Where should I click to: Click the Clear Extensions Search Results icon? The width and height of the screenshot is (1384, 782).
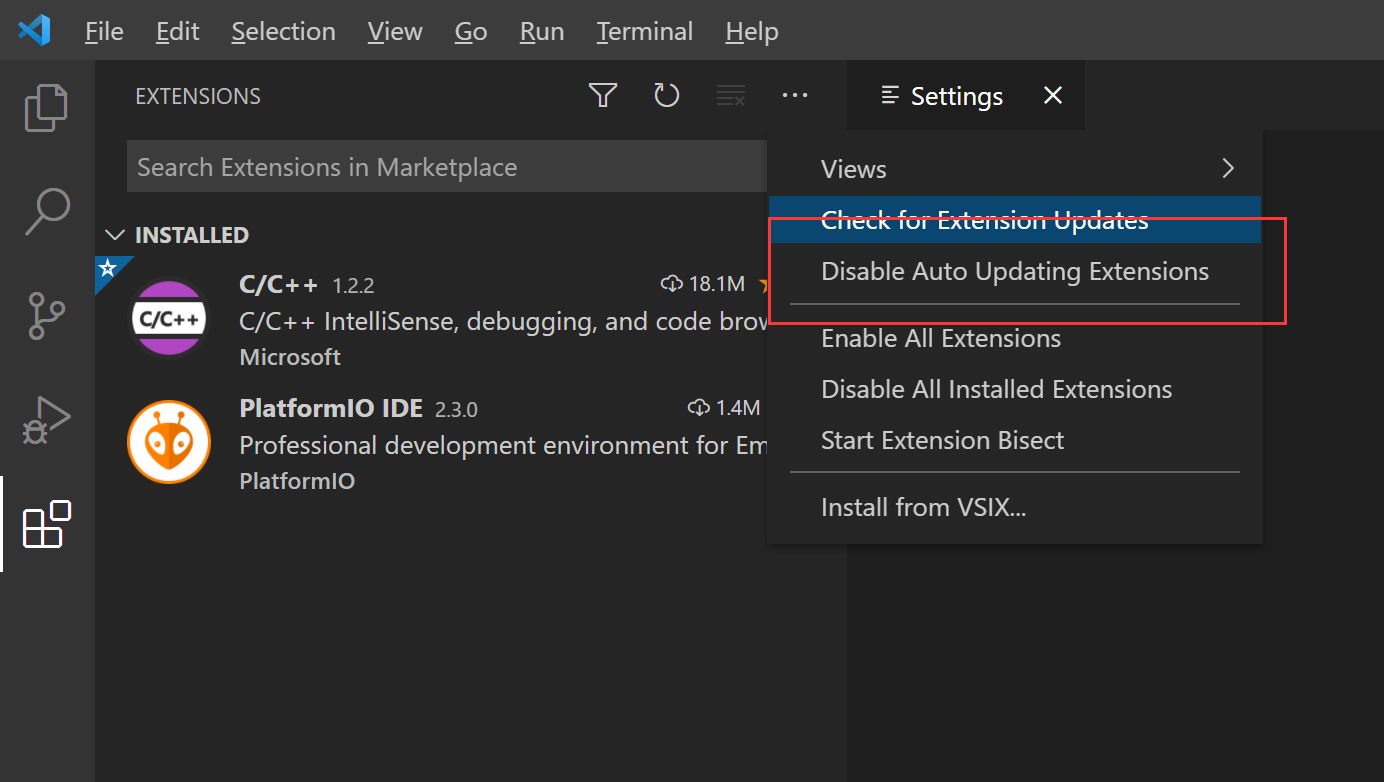pos(731,96)
